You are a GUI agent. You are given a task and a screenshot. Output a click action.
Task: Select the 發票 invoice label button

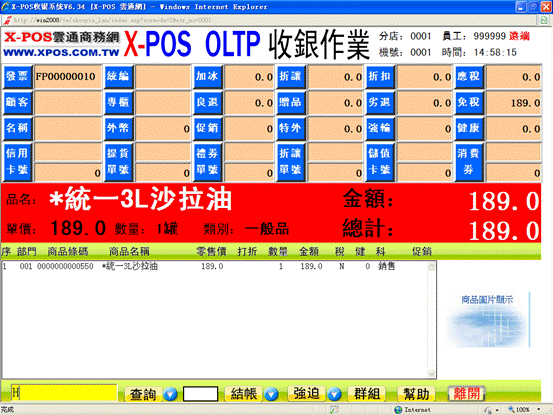click(x=17, y=77)
